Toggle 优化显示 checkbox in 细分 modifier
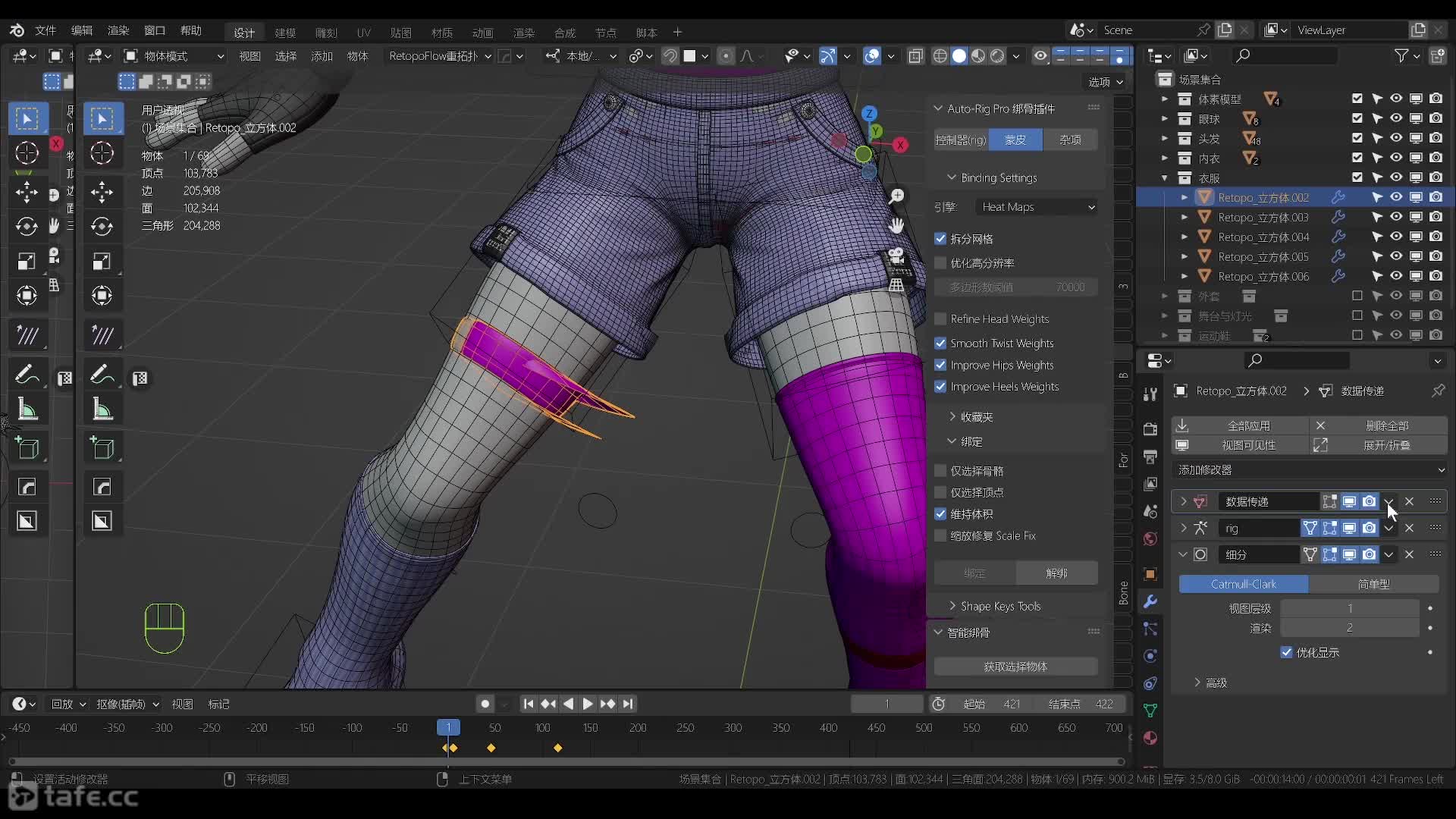The width and height of the screenshot is (1456, 819). pos(1286,652)
